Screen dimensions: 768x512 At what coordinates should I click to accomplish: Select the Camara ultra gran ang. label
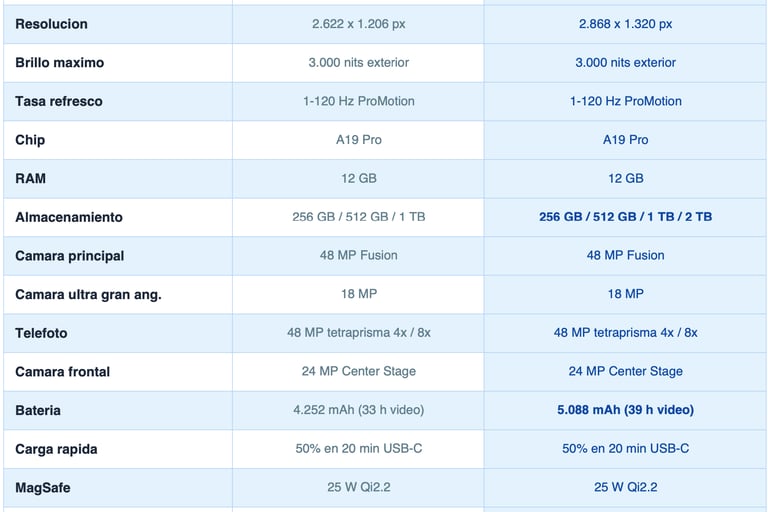pyautogui.click(x=88, y=294)
